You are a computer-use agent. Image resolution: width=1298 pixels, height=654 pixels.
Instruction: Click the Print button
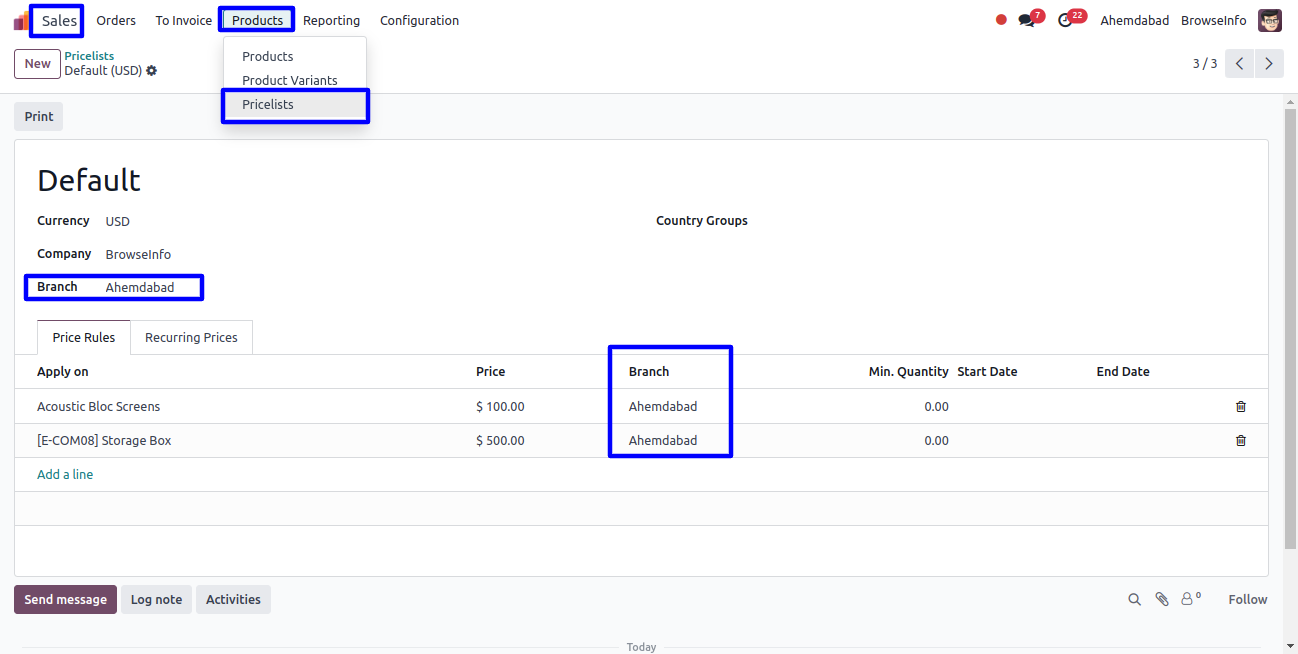pyautogui.click(x=39, y=117)
